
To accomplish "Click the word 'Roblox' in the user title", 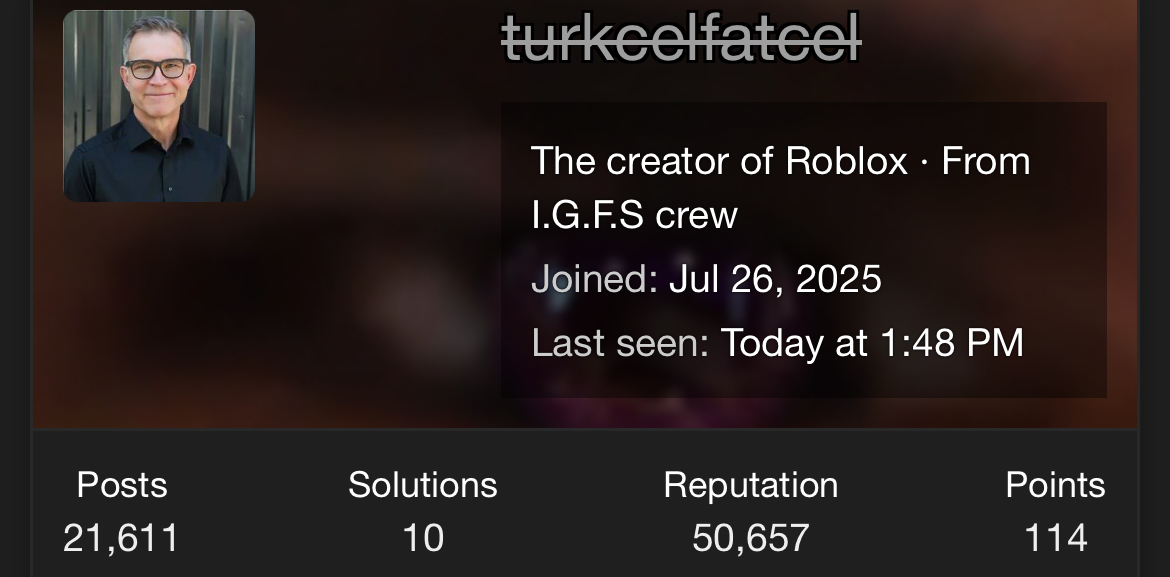I will tap(847, 160).
